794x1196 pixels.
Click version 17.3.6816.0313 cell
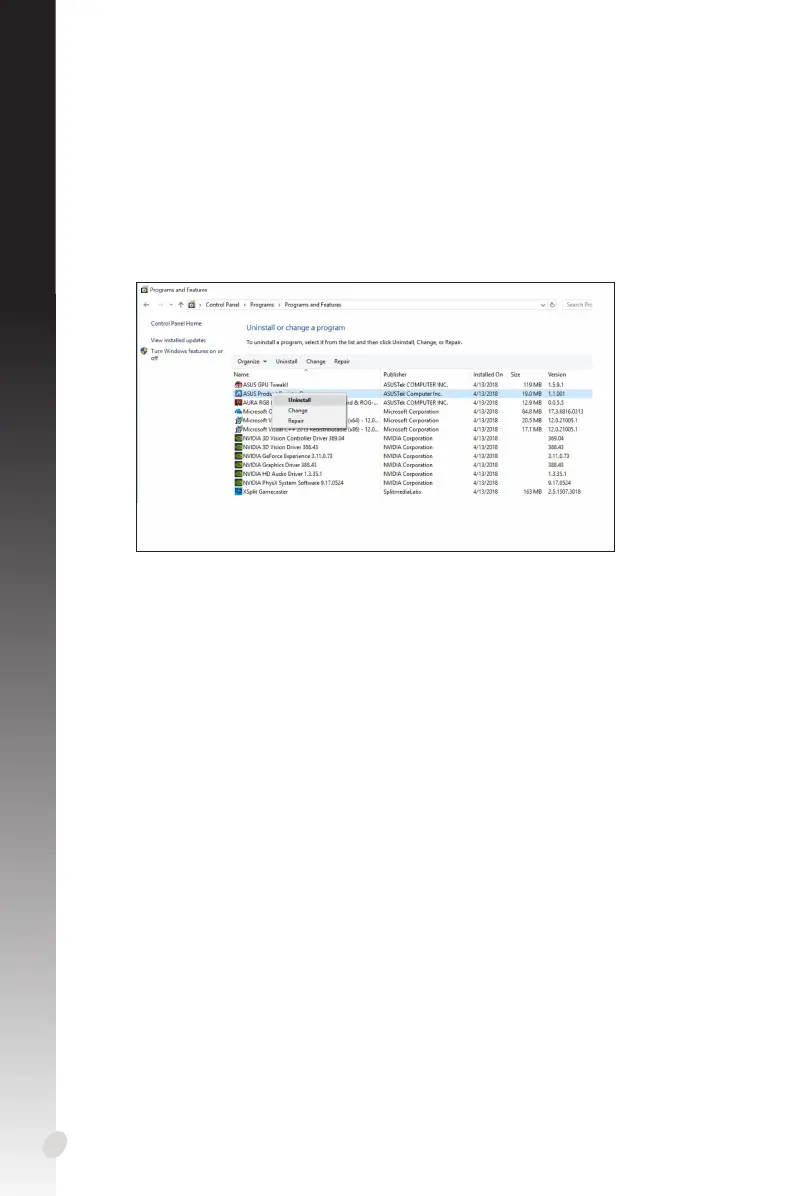tap(565, 412)
